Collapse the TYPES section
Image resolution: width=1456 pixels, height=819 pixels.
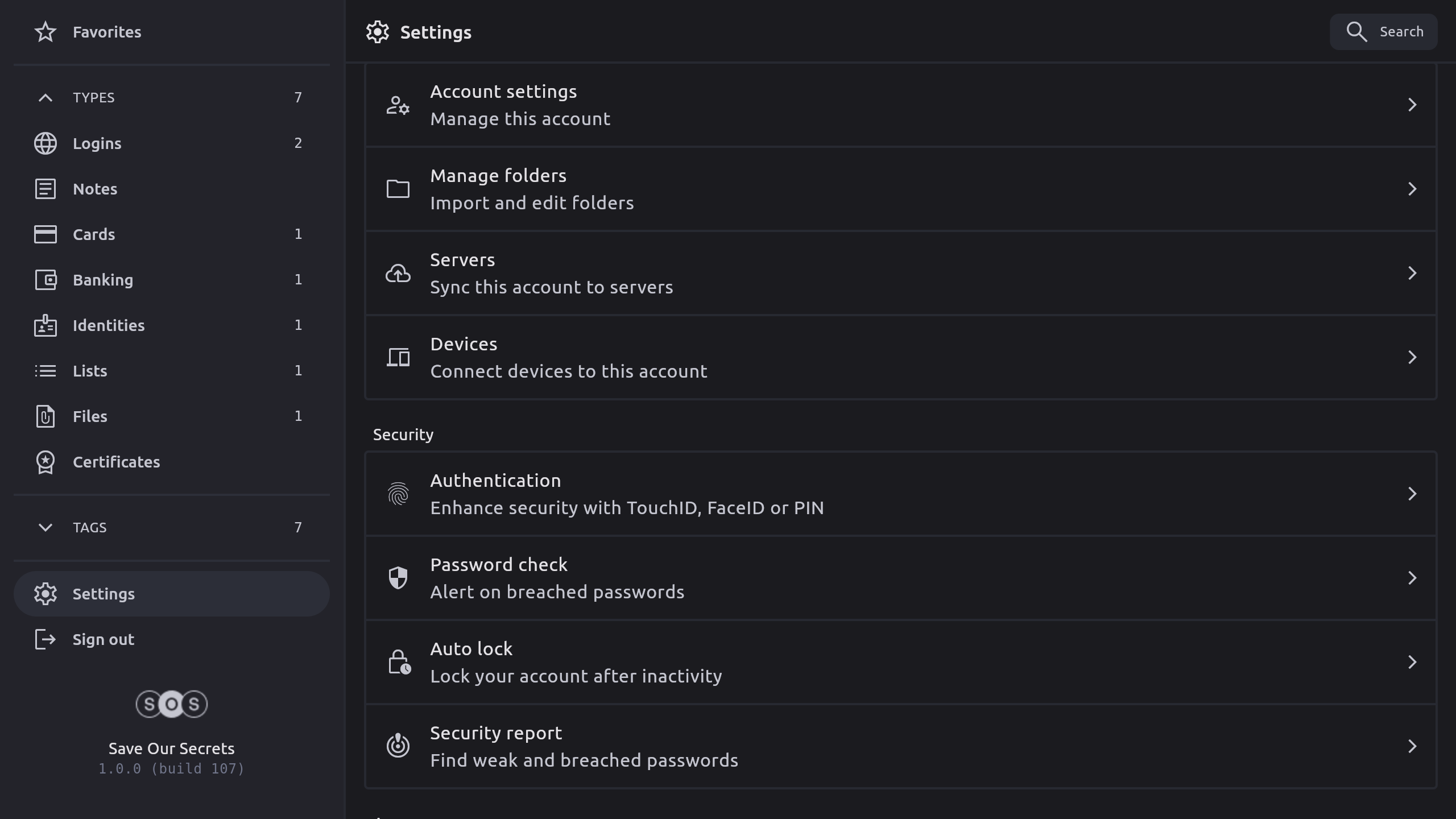click(45, 98)
